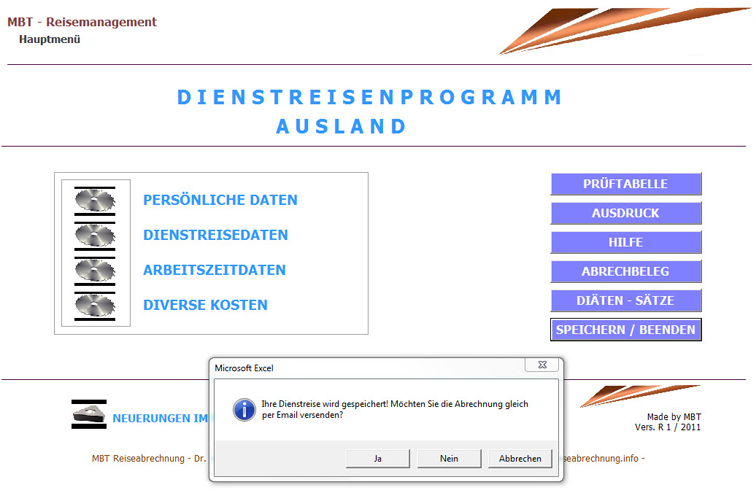Click the saw blade icon beside Dienstreisedaten
Viewport: 756px width, 501px height.
[95, 235]
